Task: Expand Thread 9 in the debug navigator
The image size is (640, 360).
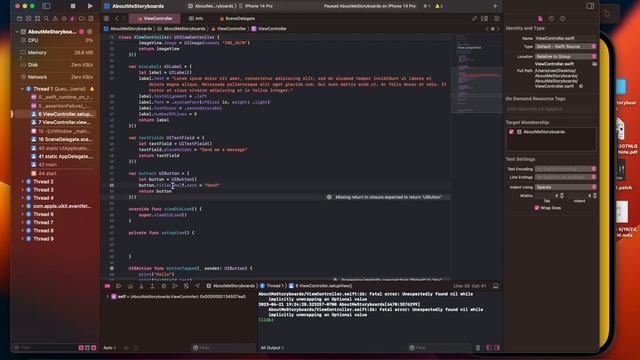Action: pyautogui.click(x=22, y=239)
